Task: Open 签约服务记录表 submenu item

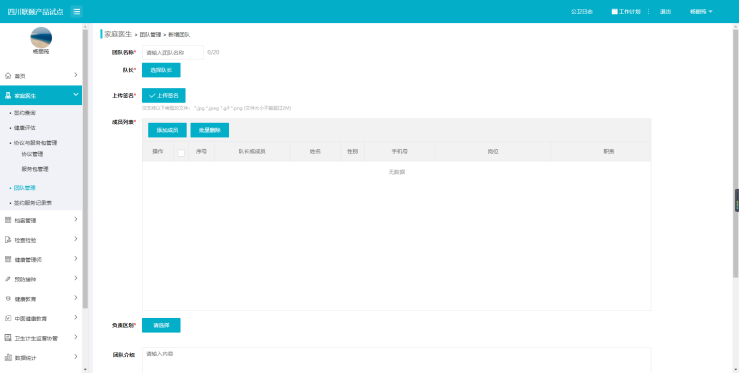Action: 33,203
